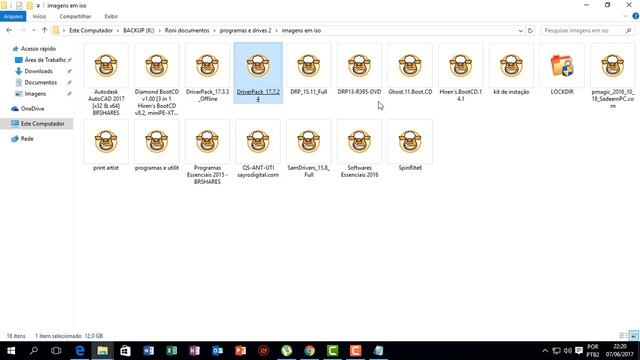Click the properties icon in the title bar
640x360 pixels.
tap(19, 5)
